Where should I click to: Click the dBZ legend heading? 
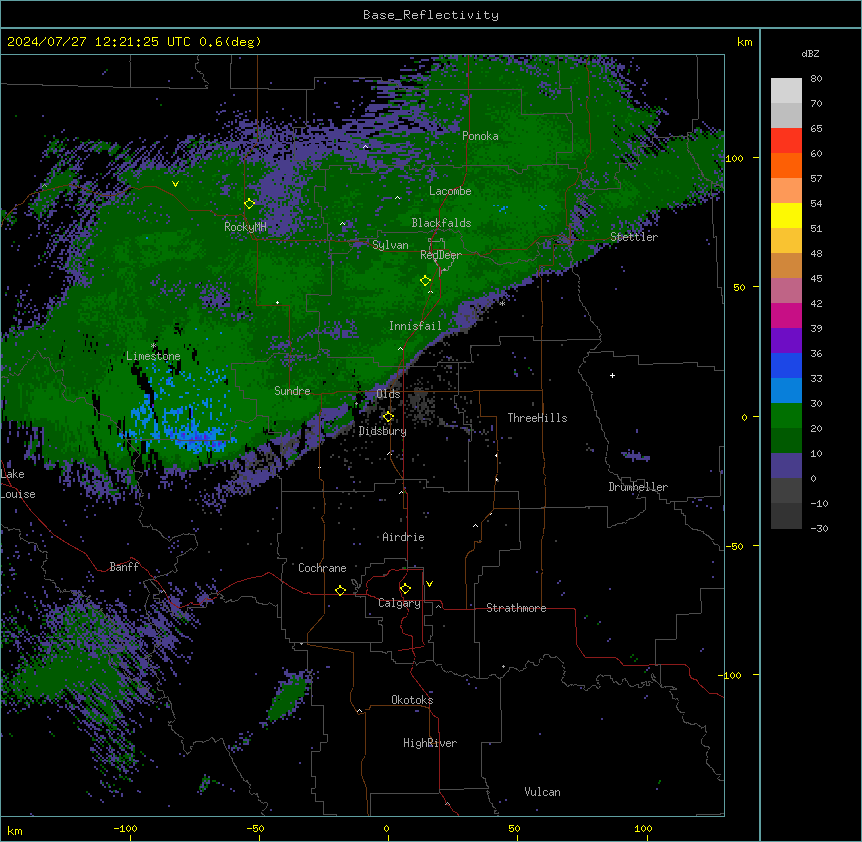[810, 54]
